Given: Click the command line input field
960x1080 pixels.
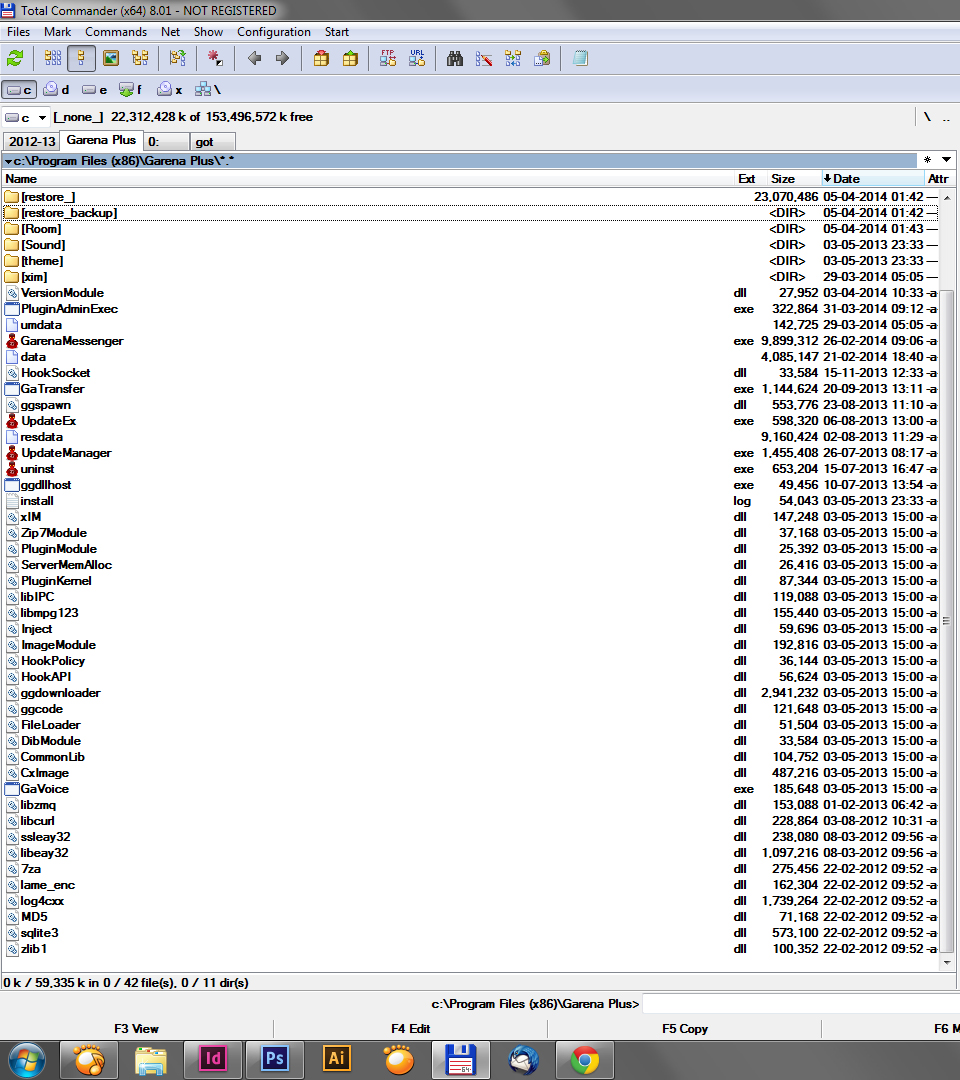Looking at the screenshot, I should tap(800, 1004).
